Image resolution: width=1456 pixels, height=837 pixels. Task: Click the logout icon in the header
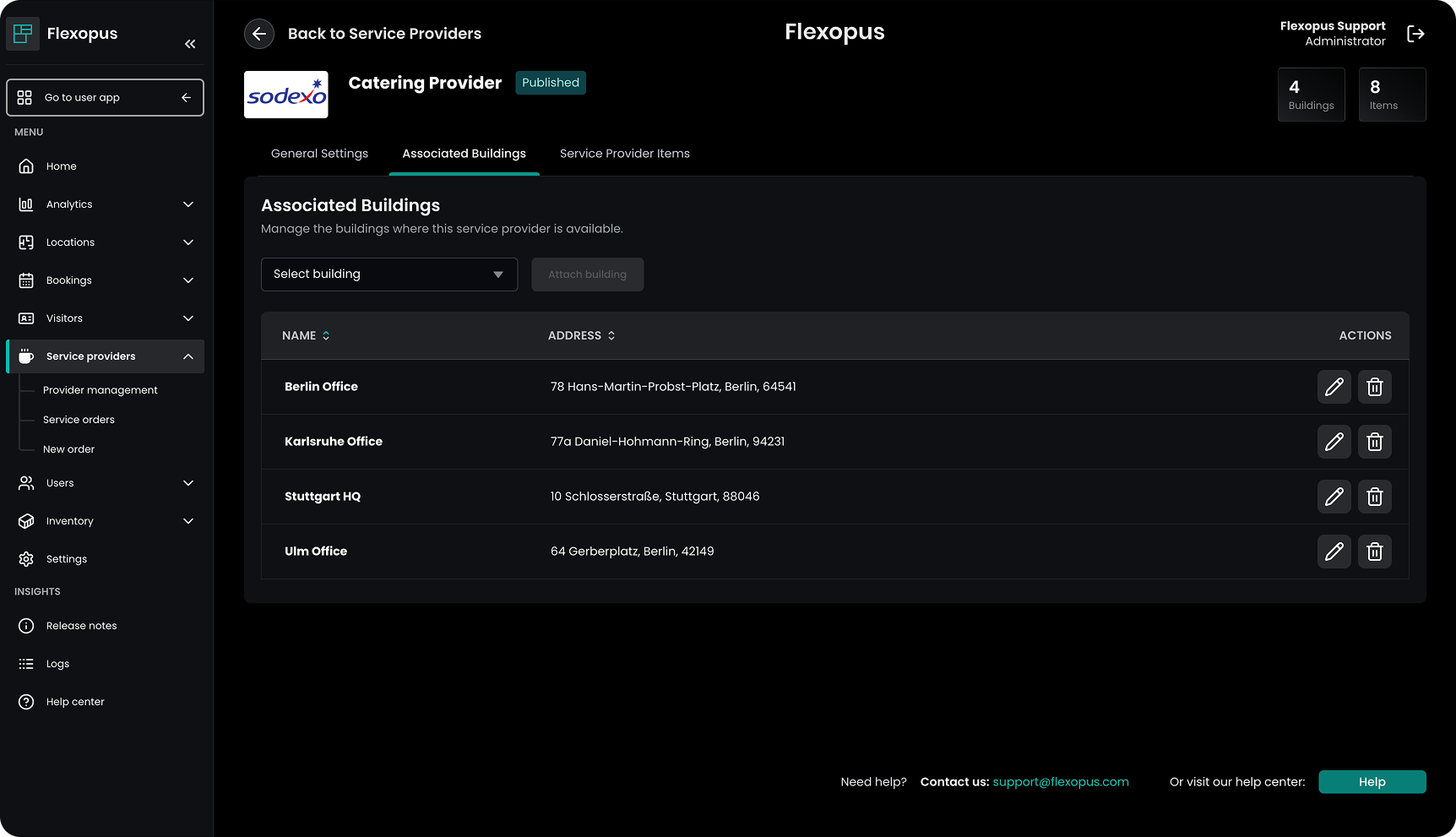[x=1415, y=34]
